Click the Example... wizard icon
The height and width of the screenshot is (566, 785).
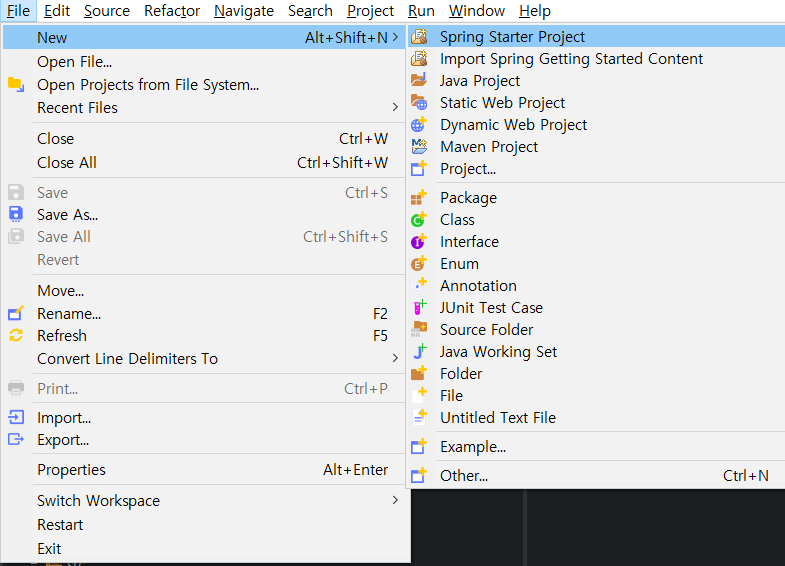point(419,446)
